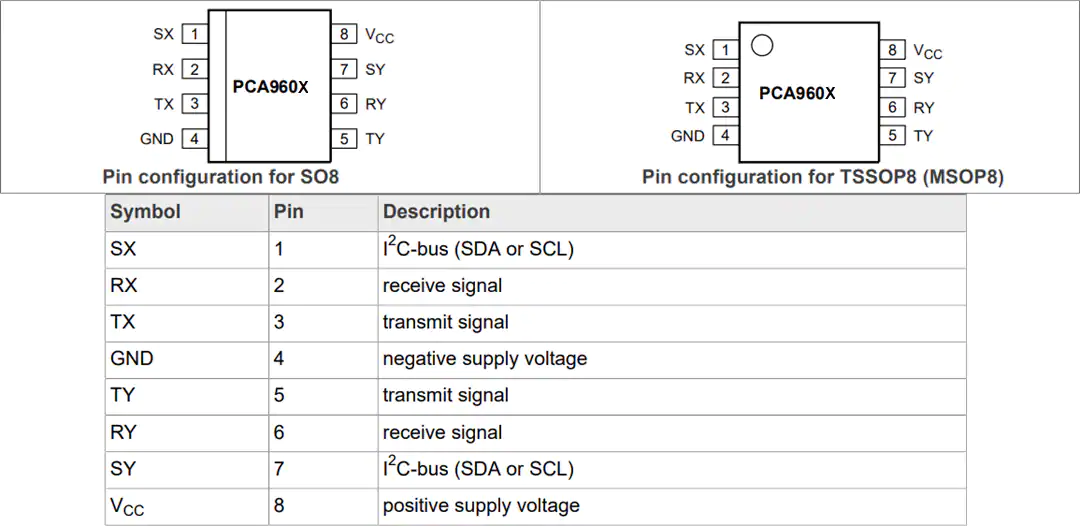Viewport: 1080px width, 526px height.
Task: Click 'Pin configuration for SO8' caption
Action: tap(220, 177)
